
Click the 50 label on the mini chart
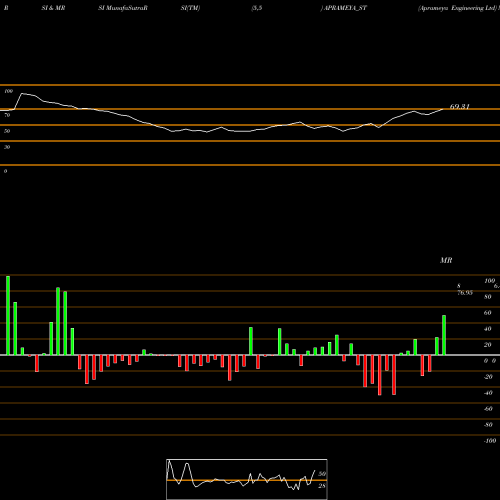click(322, 474)
